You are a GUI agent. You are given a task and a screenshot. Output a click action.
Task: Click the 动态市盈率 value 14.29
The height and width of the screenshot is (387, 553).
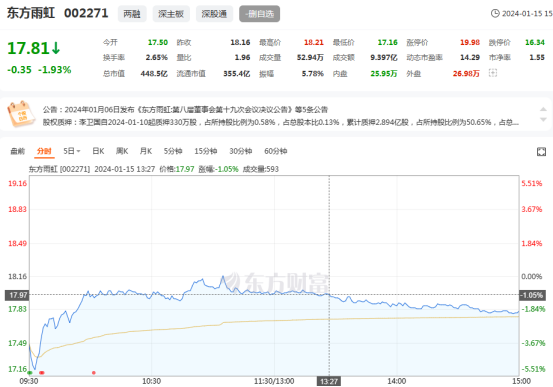tap(470, 58)
